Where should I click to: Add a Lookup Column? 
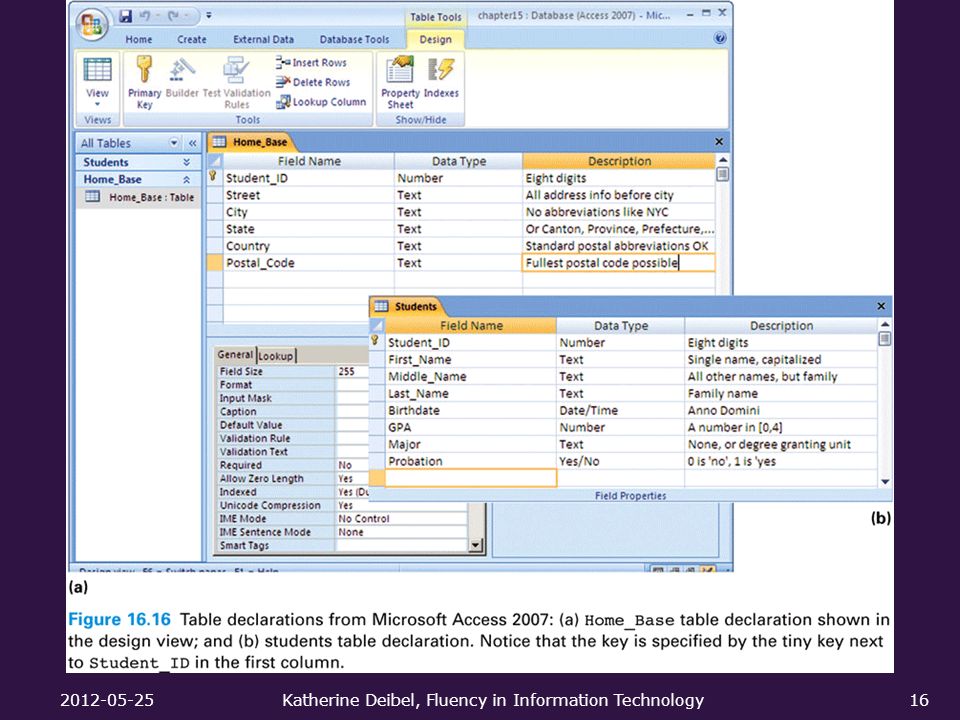[321, 102]
